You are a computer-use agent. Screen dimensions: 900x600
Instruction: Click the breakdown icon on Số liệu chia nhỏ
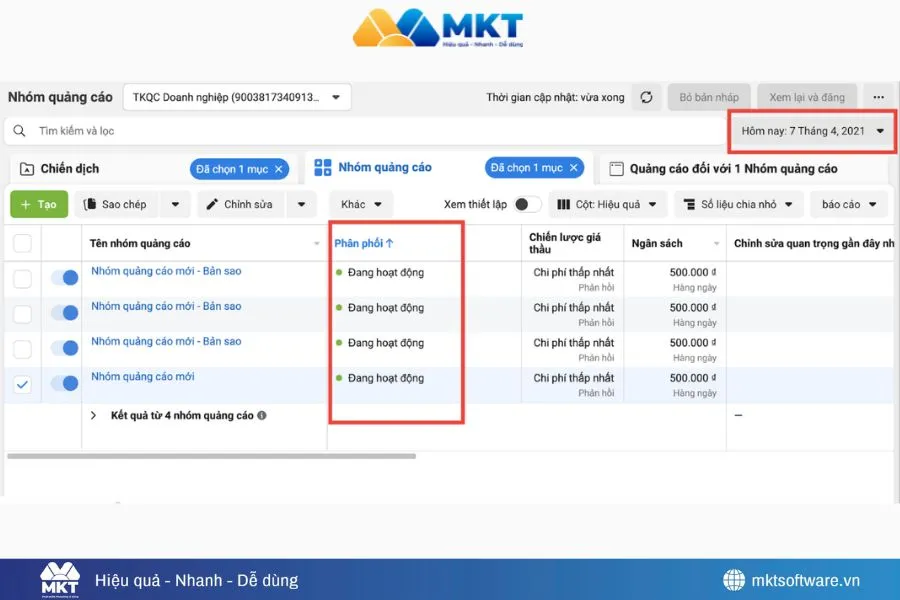pos(689,204)
